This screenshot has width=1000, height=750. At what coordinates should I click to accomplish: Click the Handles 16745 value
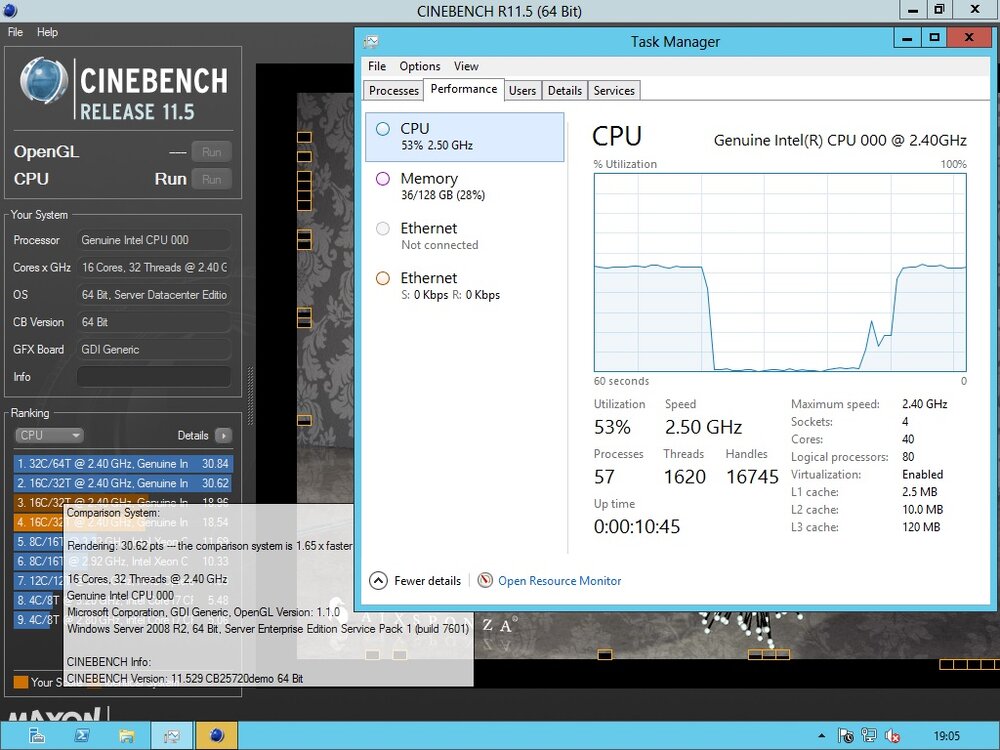753,476
